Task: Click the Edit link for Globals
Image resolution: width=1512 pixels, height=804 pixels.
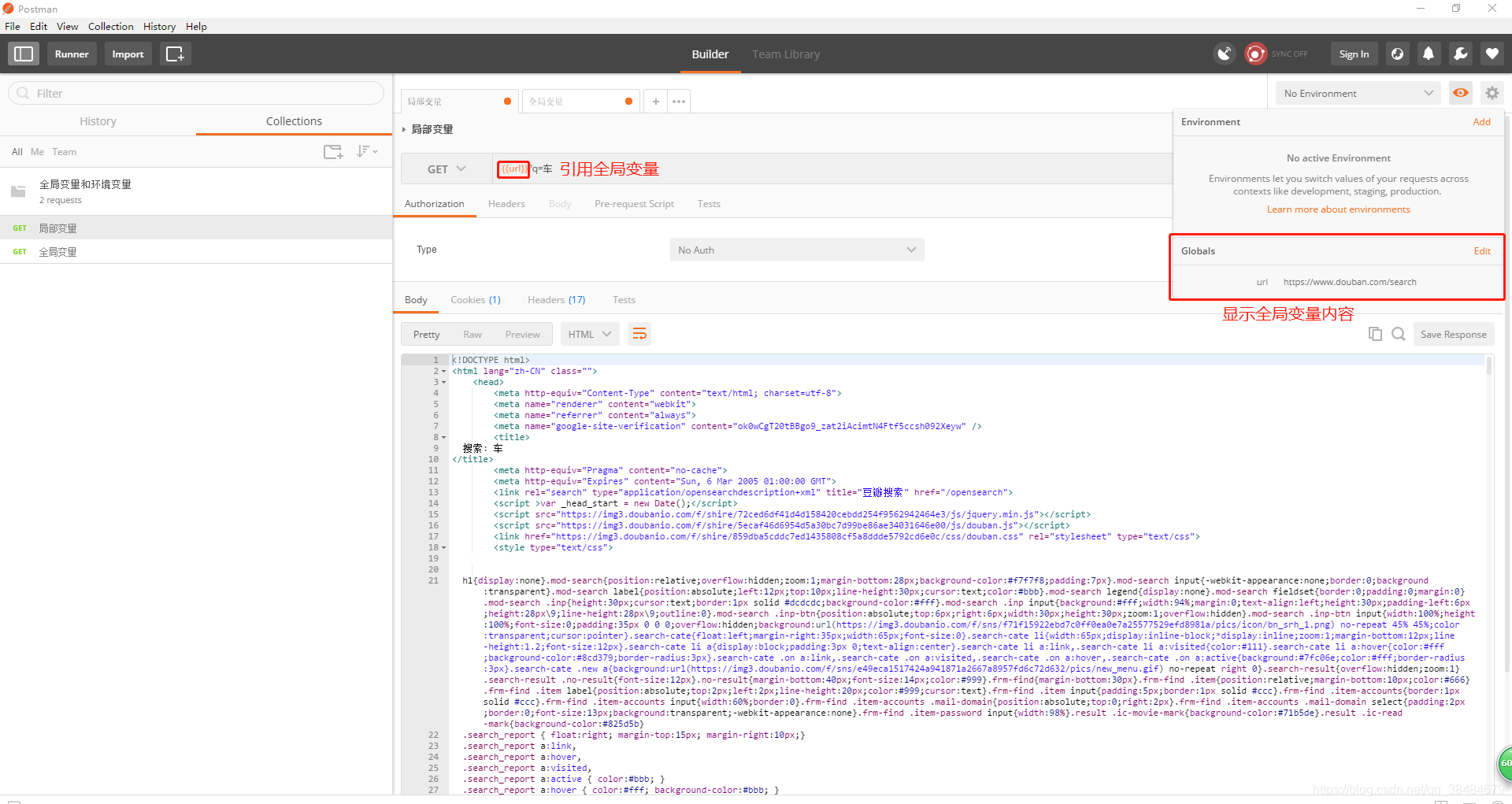Action: 1482,251
